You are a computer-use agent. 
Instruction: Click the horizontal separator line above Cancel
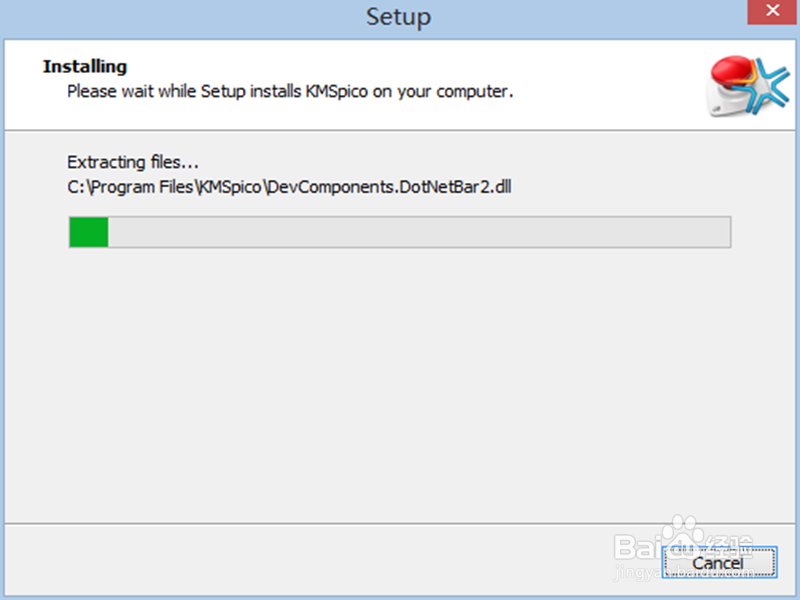point(400,521)
